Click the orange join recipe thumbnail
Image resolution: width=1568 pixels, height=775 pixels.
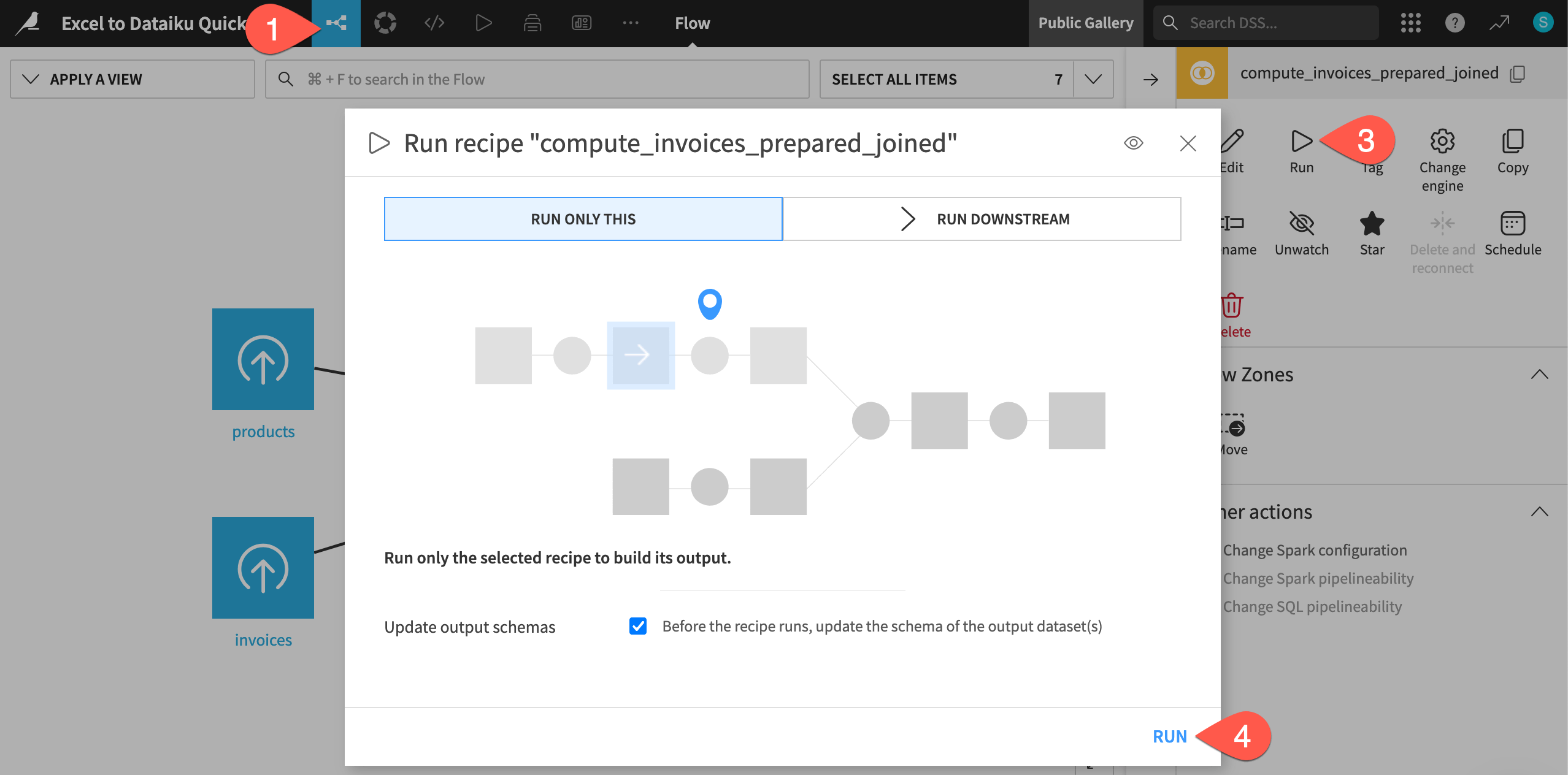point(1202,73)
